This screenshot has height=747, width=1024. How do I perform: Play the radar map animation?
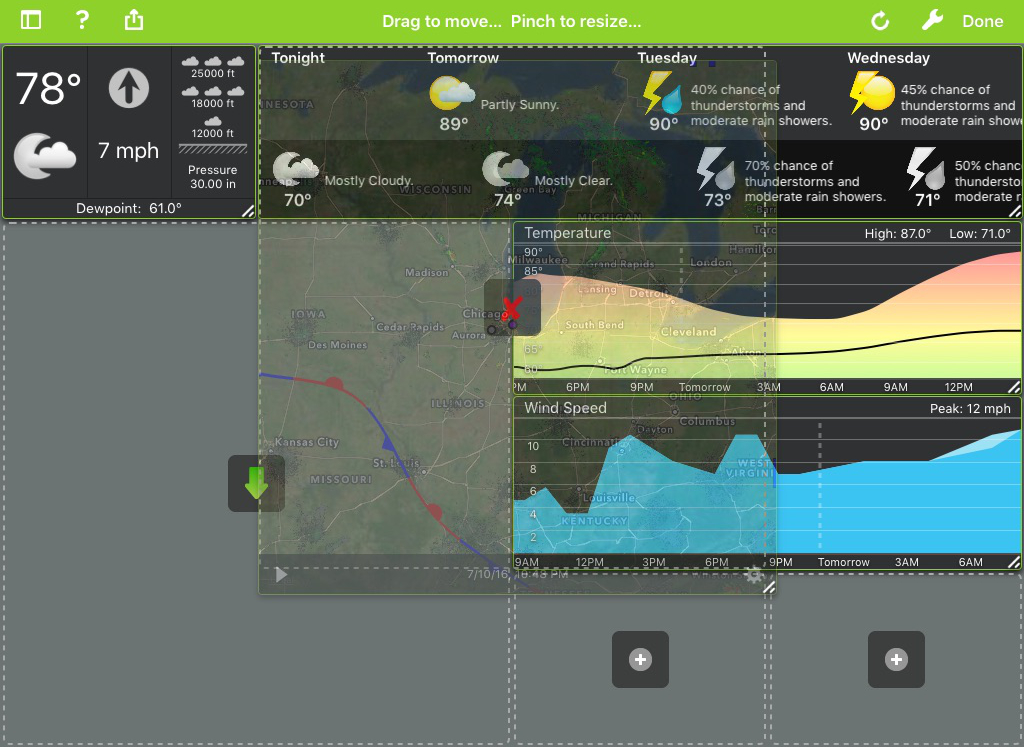[x=281, y=575]
